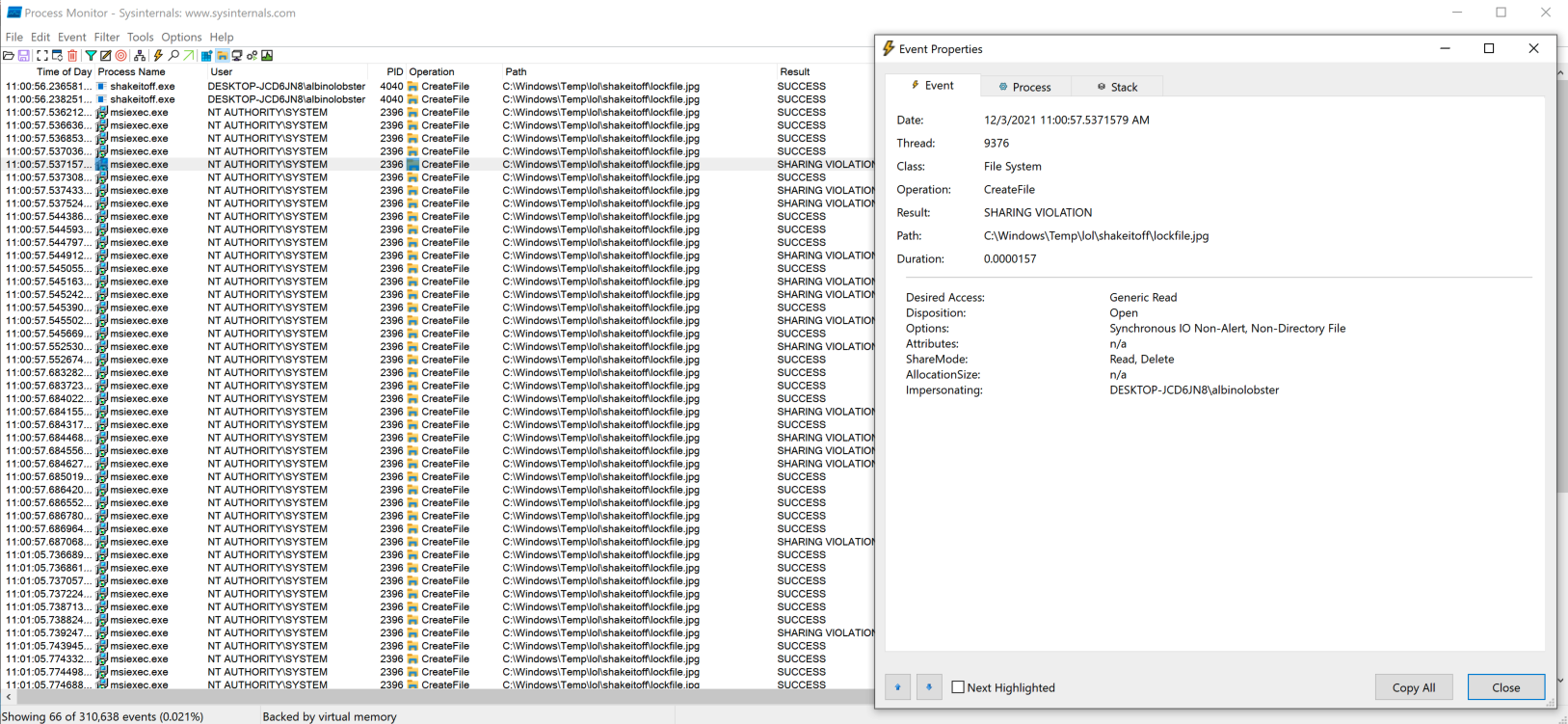
Task: Click the Path value in Event Properties
Action: (1096, 235)
